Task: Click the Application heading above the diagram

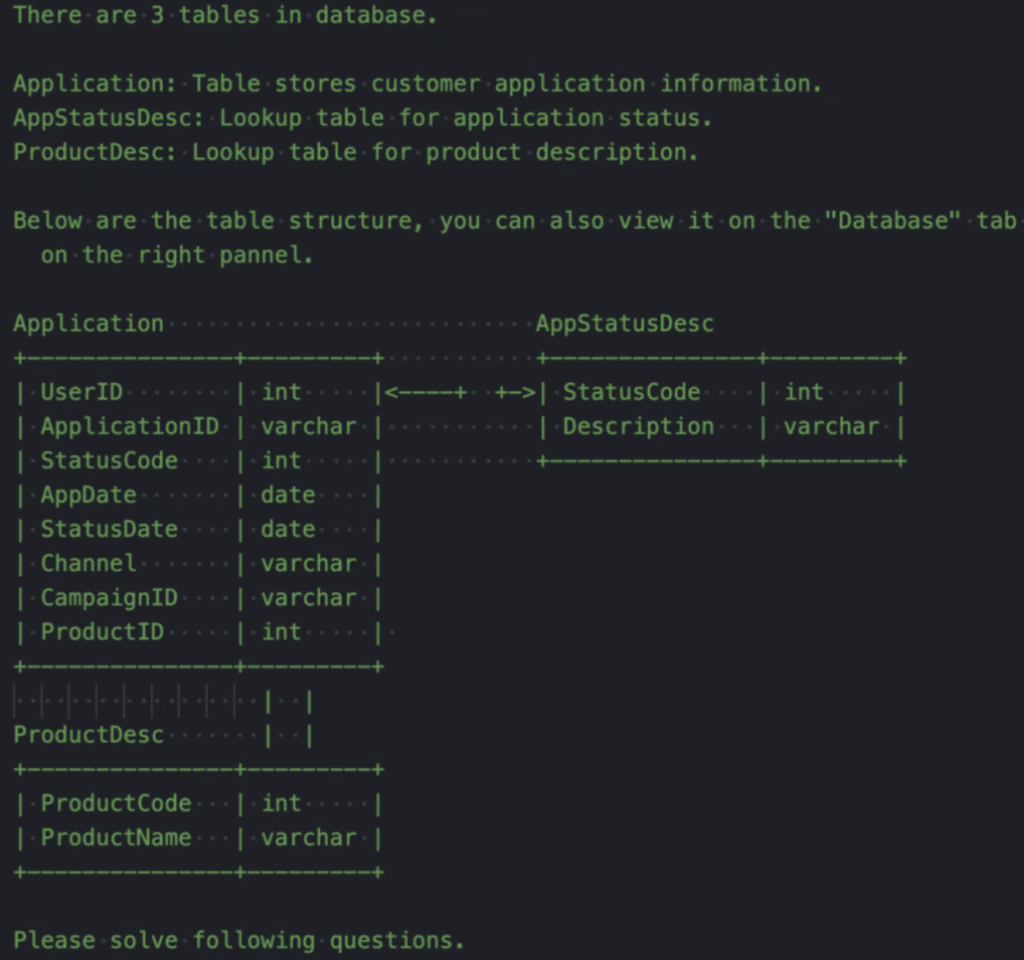Action: [x=88, y=324]
